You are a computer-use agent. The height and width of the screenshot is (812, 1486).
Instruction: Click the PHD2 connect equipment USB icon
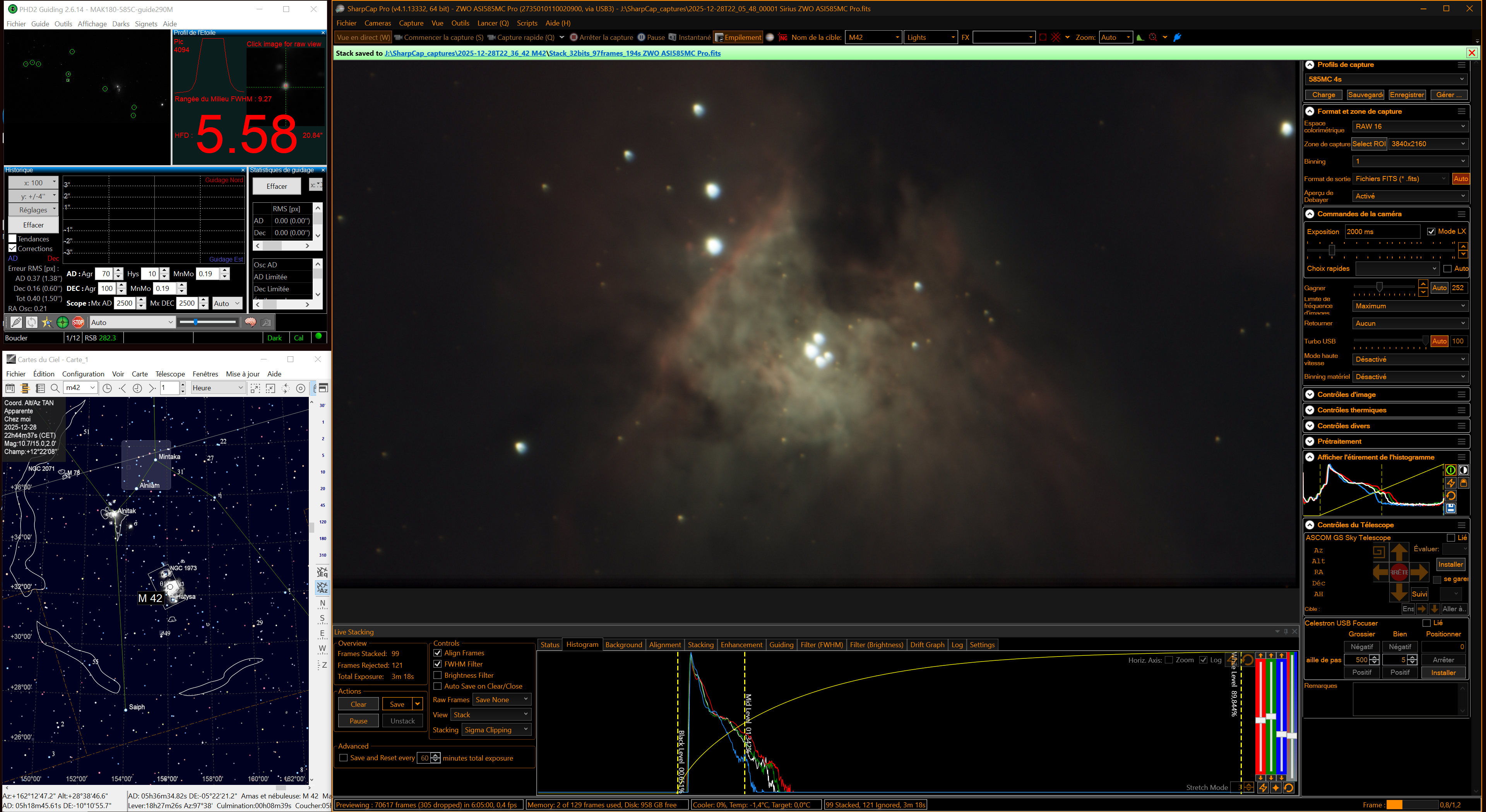(16, 322)
